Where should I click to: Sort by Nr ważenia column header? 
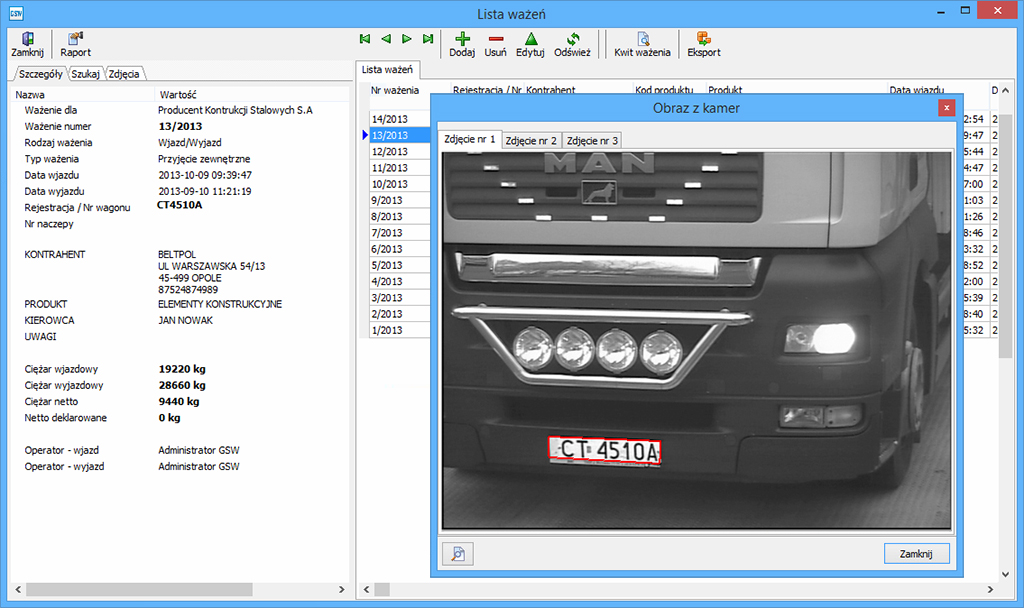click(395, 91)
